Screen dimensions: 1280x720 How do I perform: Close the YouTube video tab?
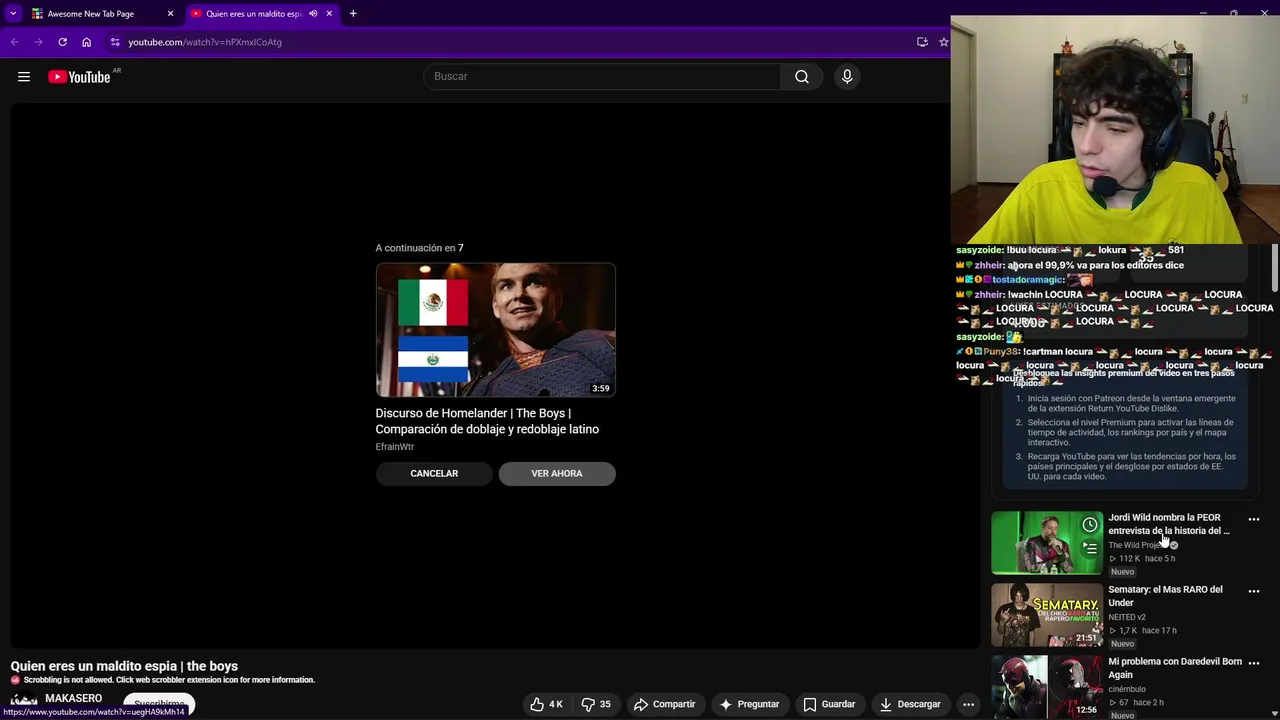329,14
